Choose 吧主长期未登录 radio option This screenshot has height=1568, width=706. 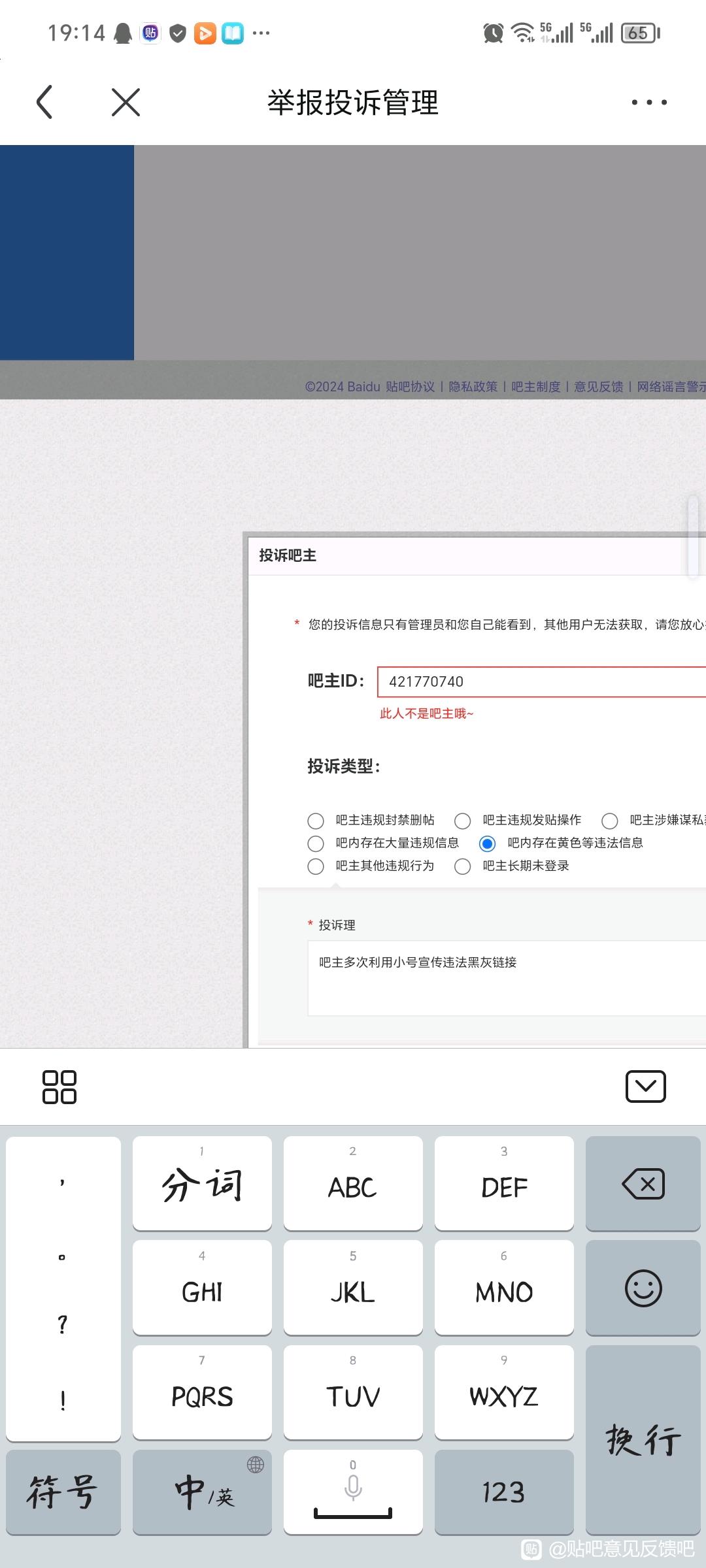(x=463, y=866)
